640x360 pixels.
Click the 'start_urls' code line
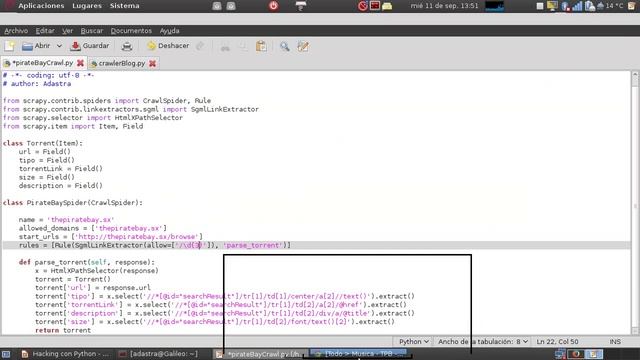click(111, 237)
